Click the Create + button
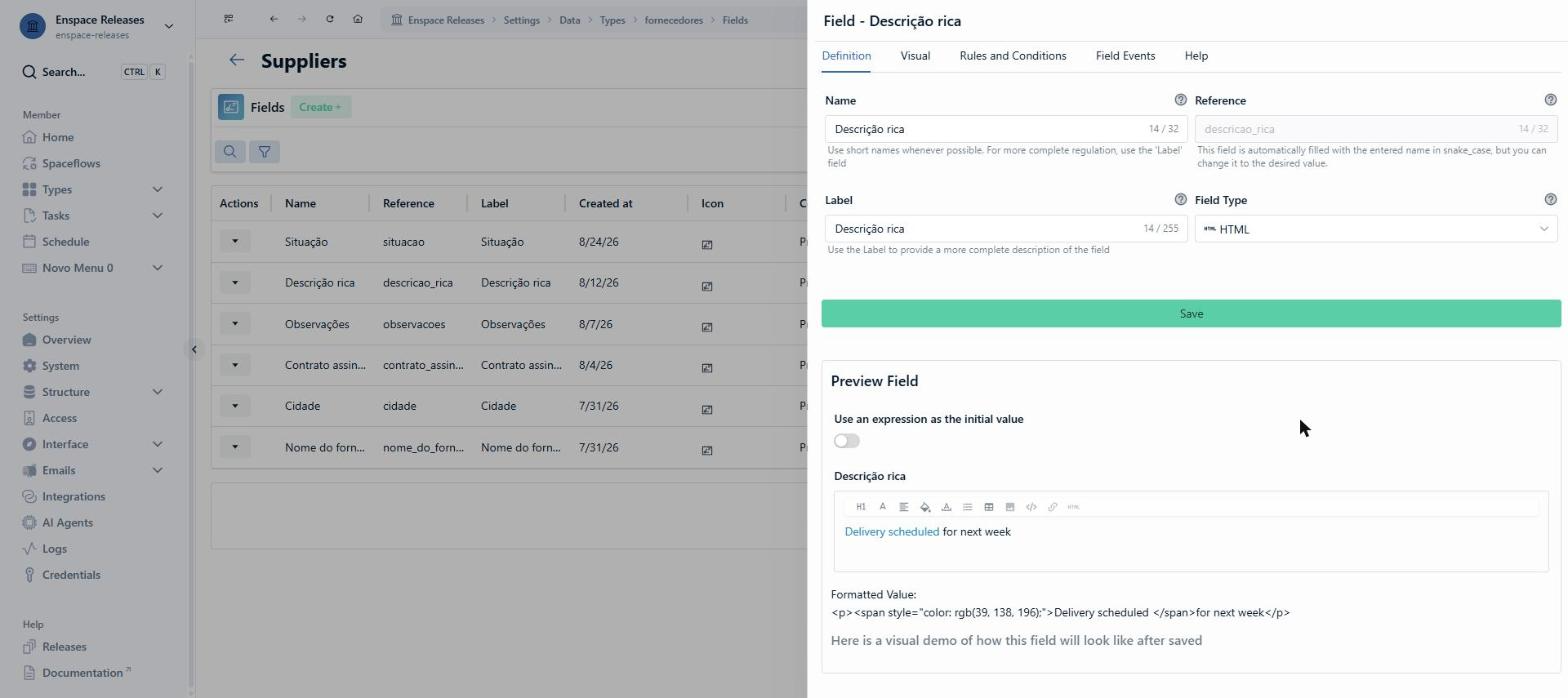This screenshot has width=1568, height=698. point(320,107)
